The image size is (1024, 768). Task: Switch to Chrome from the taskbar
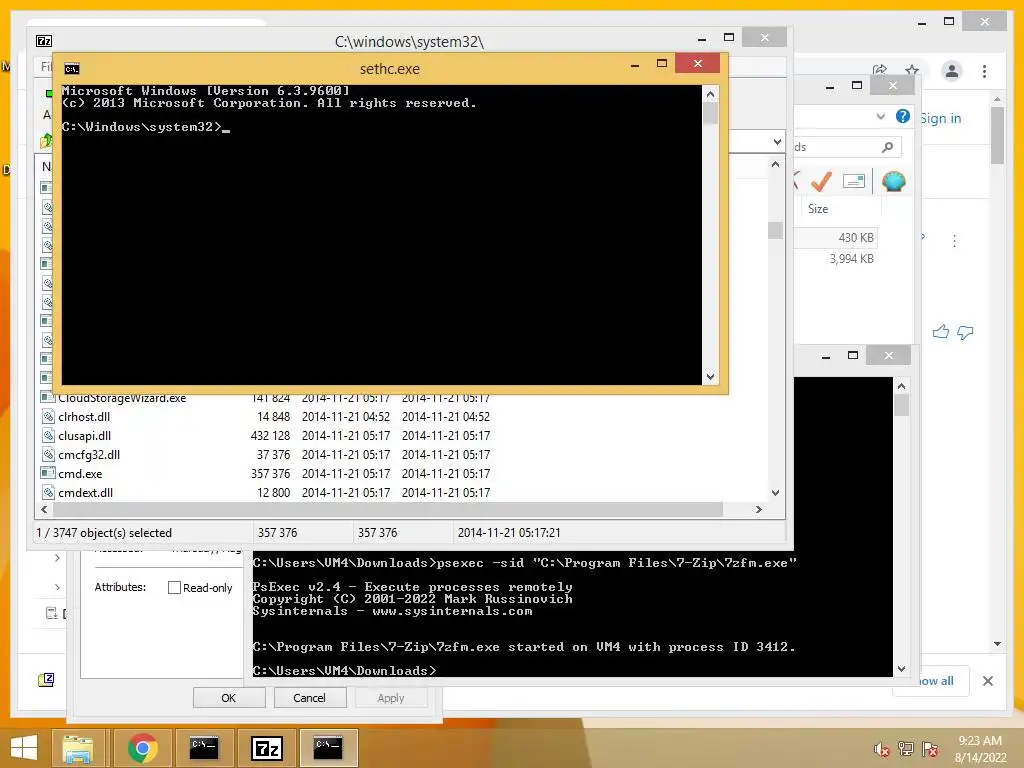pyautogui.click(x=142, y=748)
